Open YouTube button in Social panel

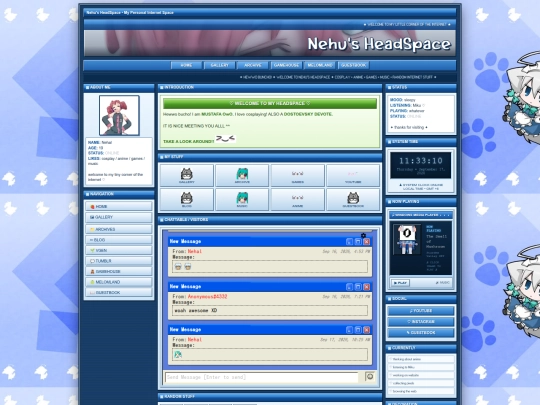point(421,311)
